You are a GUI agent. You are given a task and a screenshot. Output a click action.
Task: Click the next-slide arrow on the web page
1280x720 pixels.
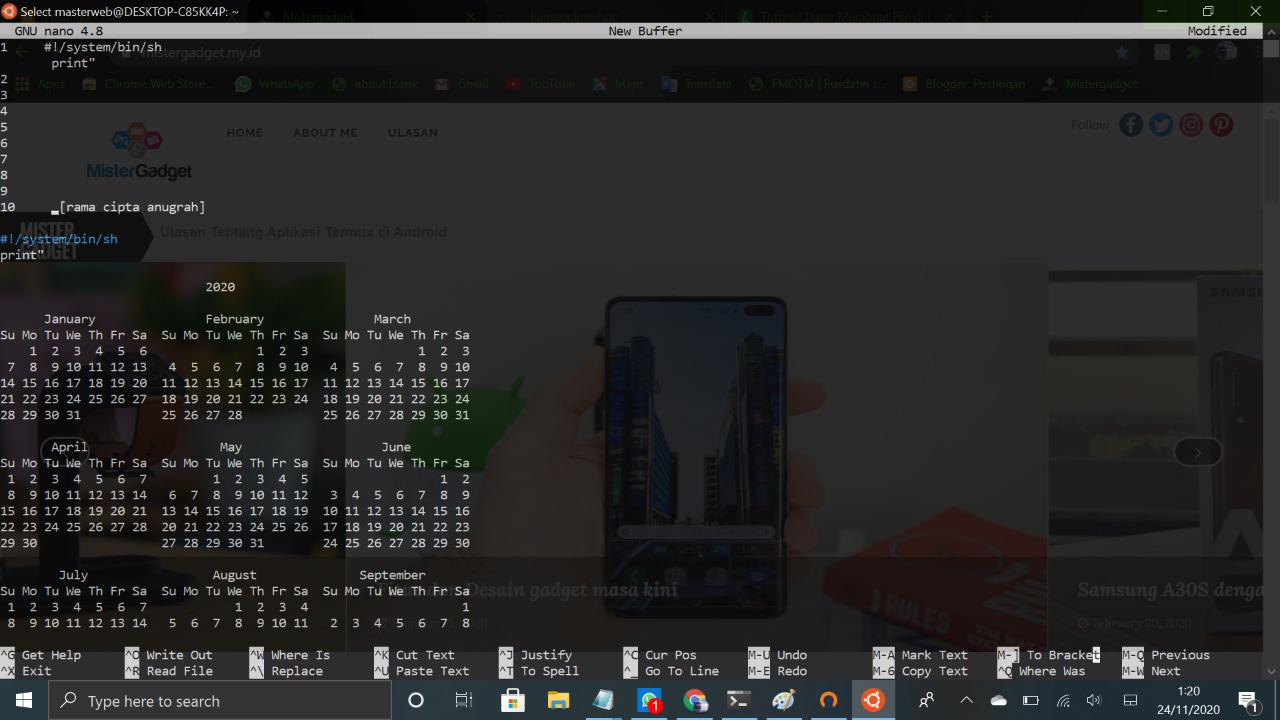click(x=1198, y=452)
